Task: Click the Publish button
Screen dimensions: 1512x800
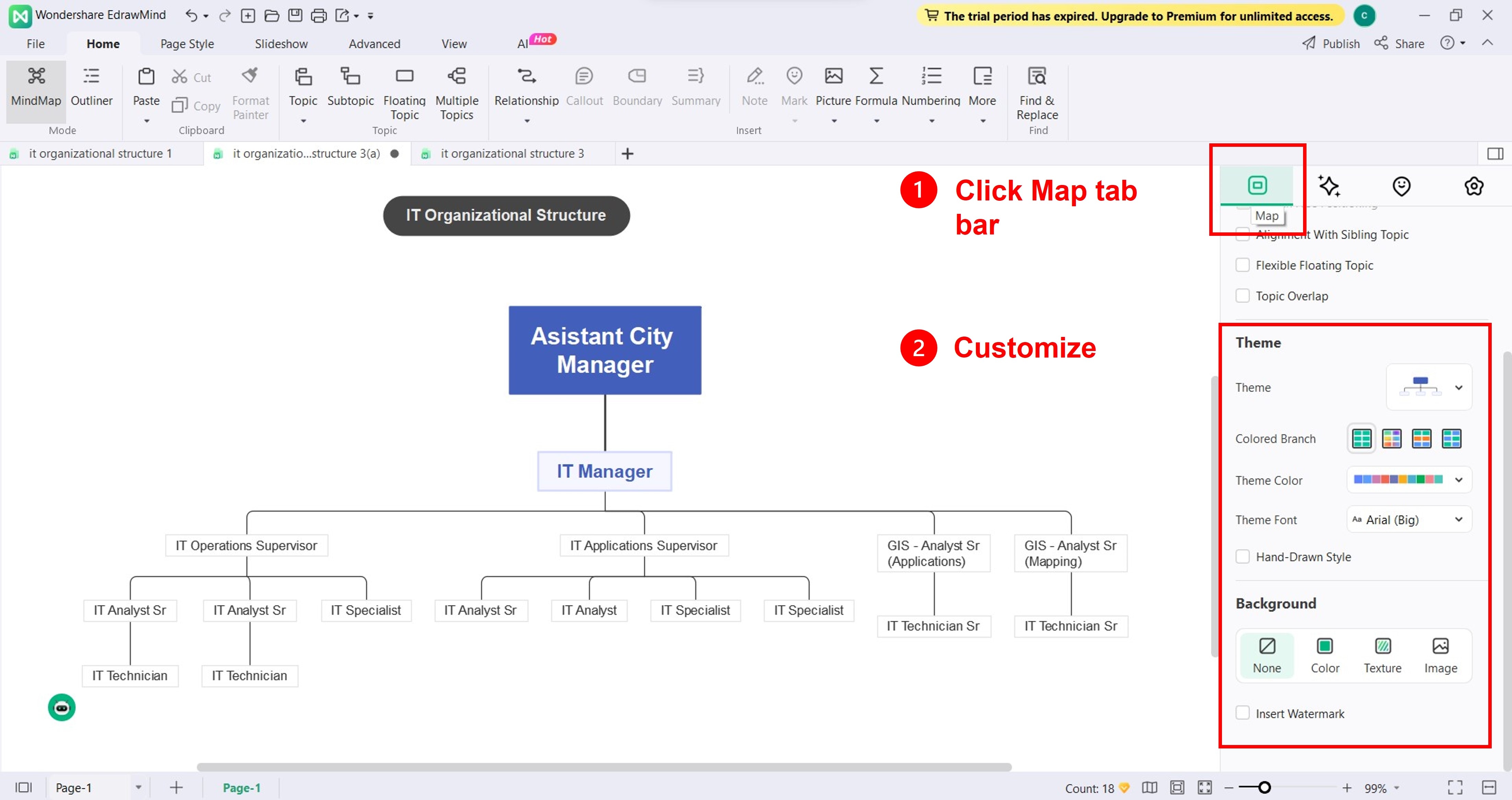Action: 1331,43
